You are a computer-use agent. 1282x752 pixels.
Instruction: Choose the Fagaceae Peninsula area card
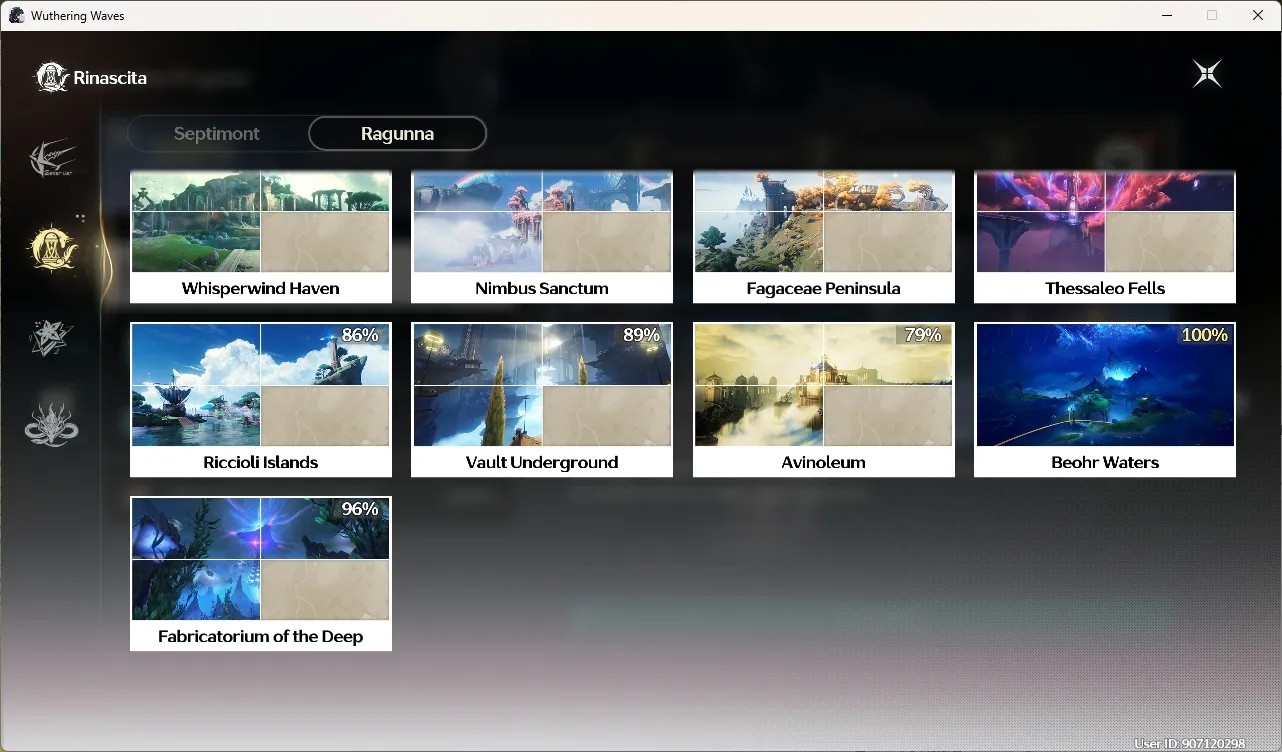click(824, 237)
